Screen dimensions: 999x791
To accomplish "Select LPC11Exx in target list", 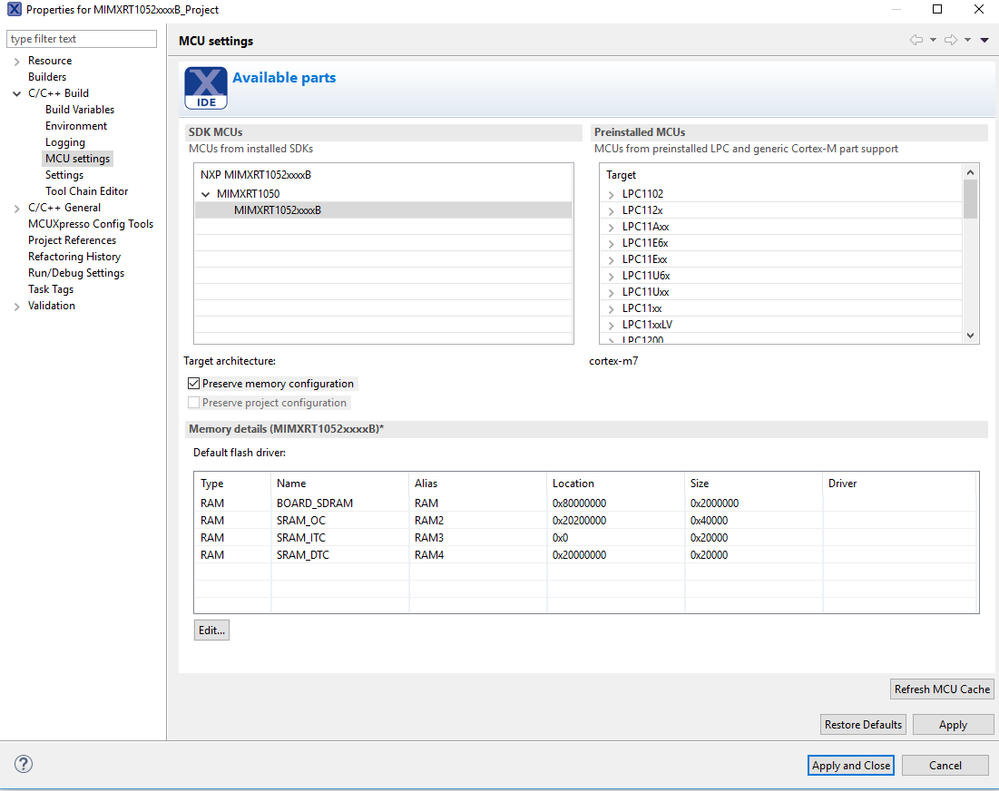I will pyautogui.click(x=644, y=259).
